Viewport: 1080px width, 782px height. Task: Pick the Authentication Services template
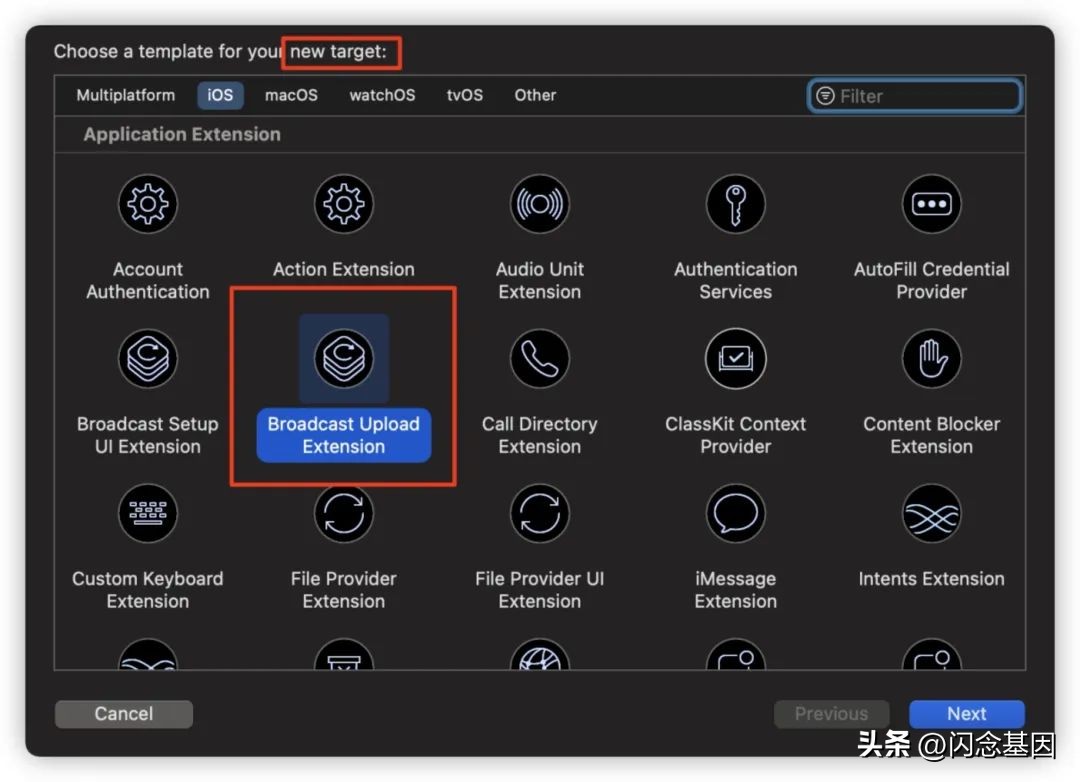coord(735,204)
